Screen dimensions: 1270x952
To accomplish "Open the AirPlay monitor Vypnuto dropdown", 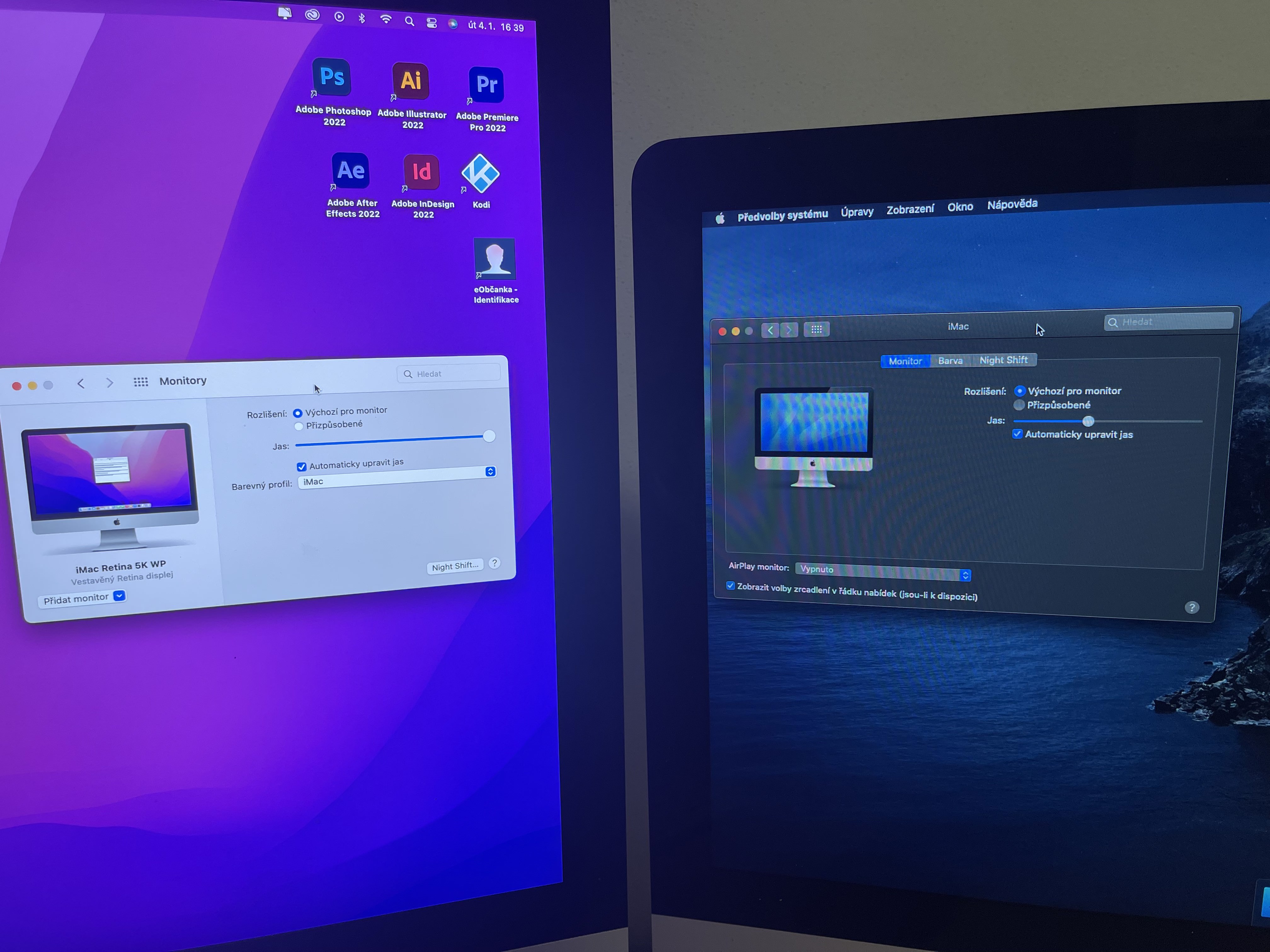I will click(x=883, y=571).
